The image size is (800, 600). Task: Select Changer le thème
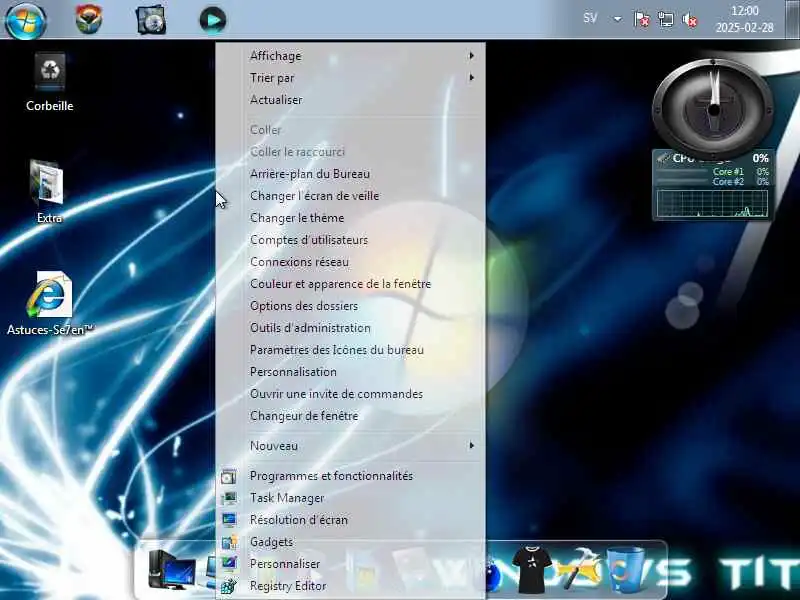click(351, 218)
